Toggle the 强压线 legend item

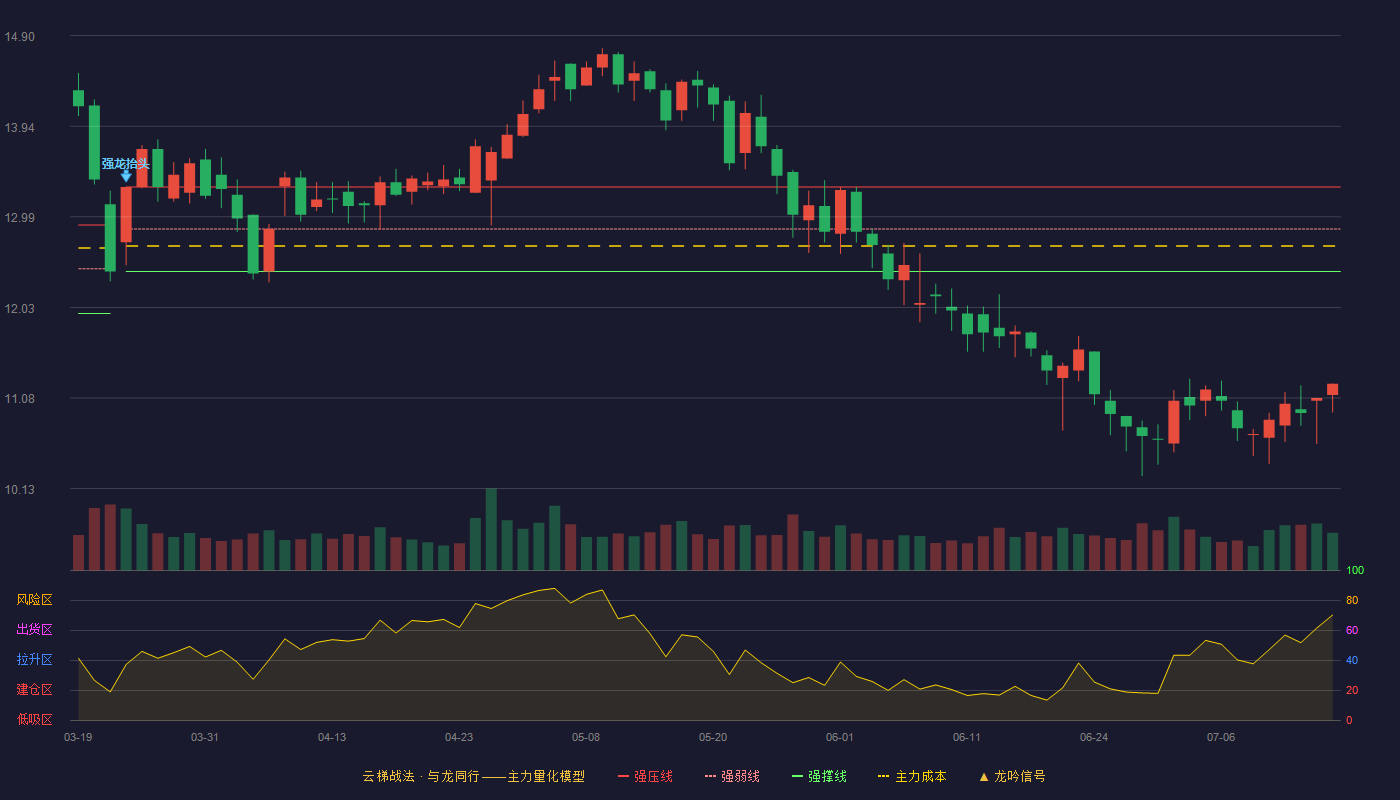(645, 776)
